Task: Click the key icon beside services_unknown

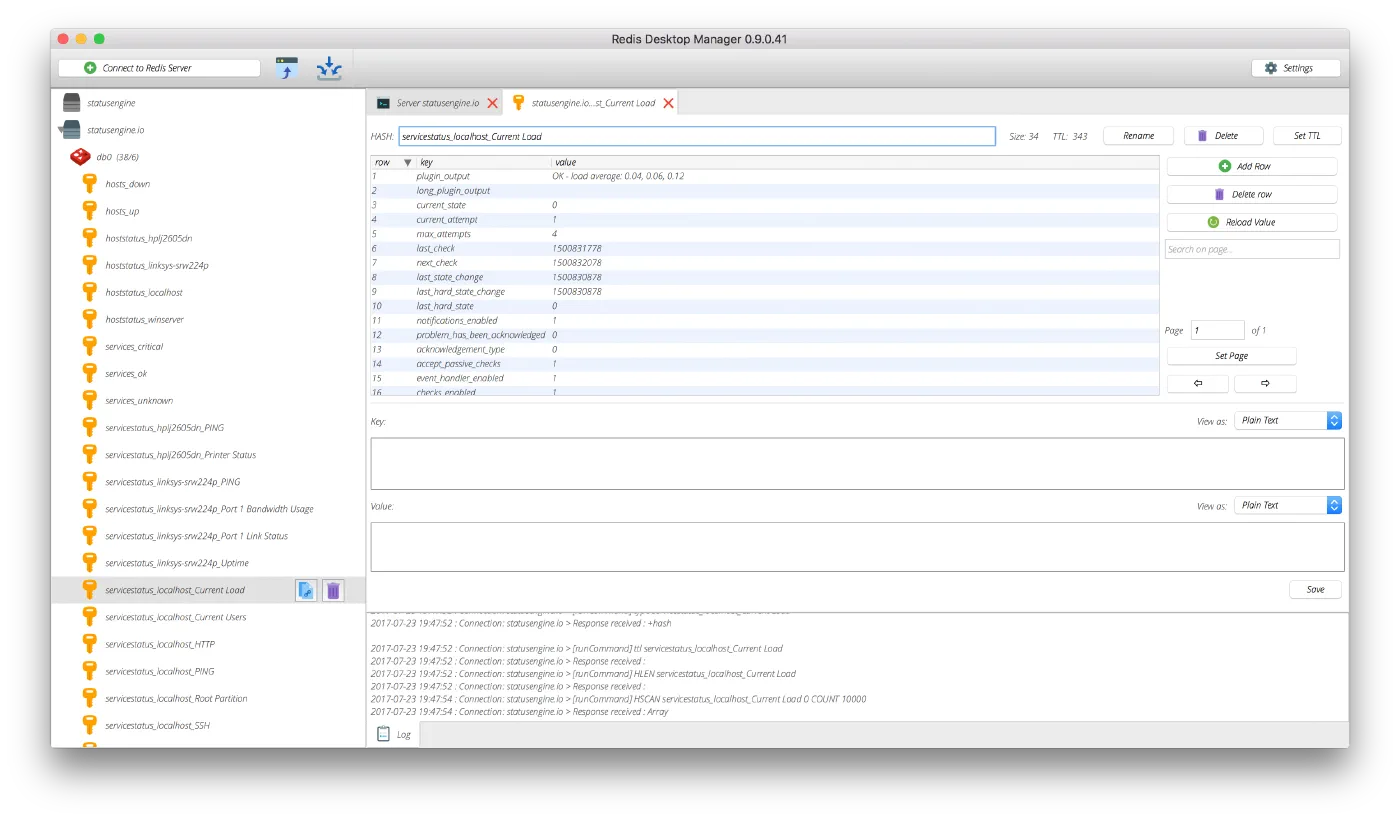Action: pos(89,400)
